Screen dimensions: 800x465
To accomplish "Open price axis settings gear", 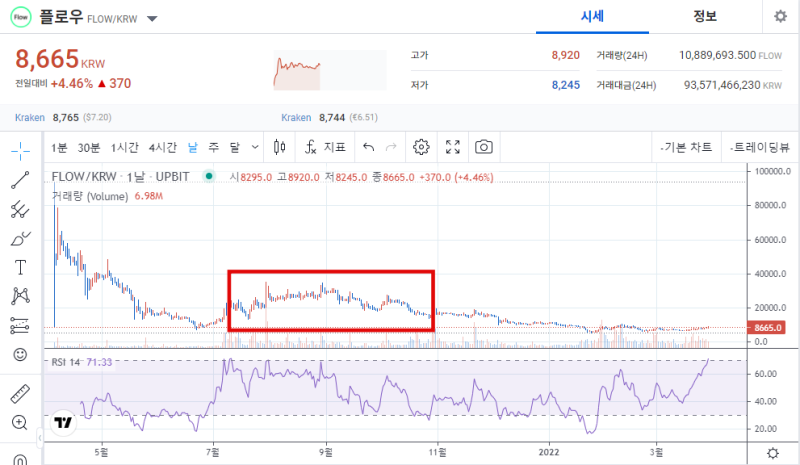I will tap(773, 453).
